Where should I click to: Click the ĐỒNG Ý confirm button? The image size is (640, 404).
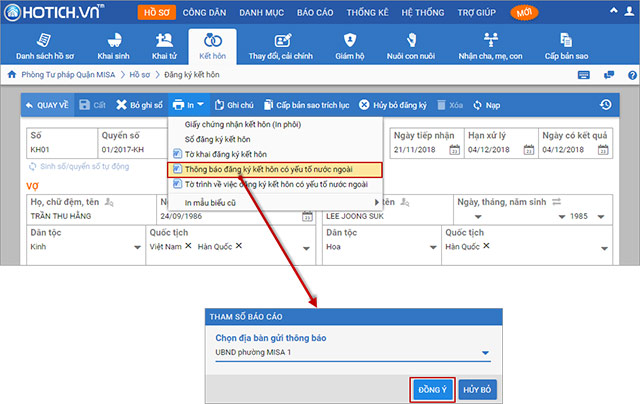tap(433, 390)
